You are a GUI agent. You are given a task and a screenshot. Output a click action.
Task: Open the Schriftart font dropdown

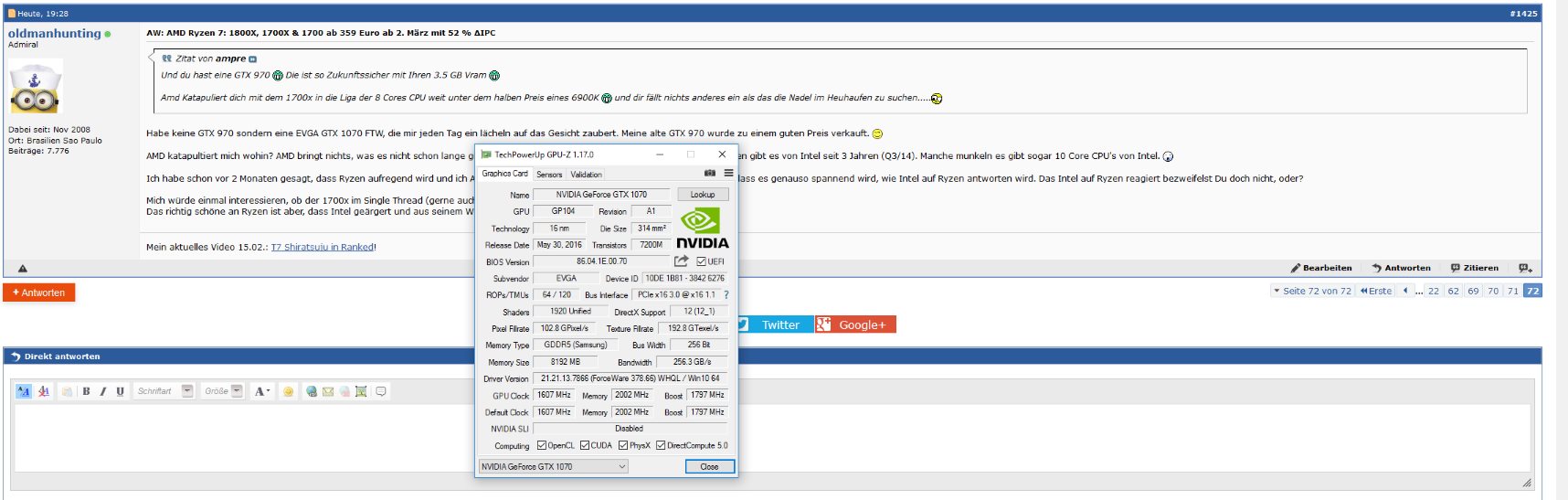(164, 391)
